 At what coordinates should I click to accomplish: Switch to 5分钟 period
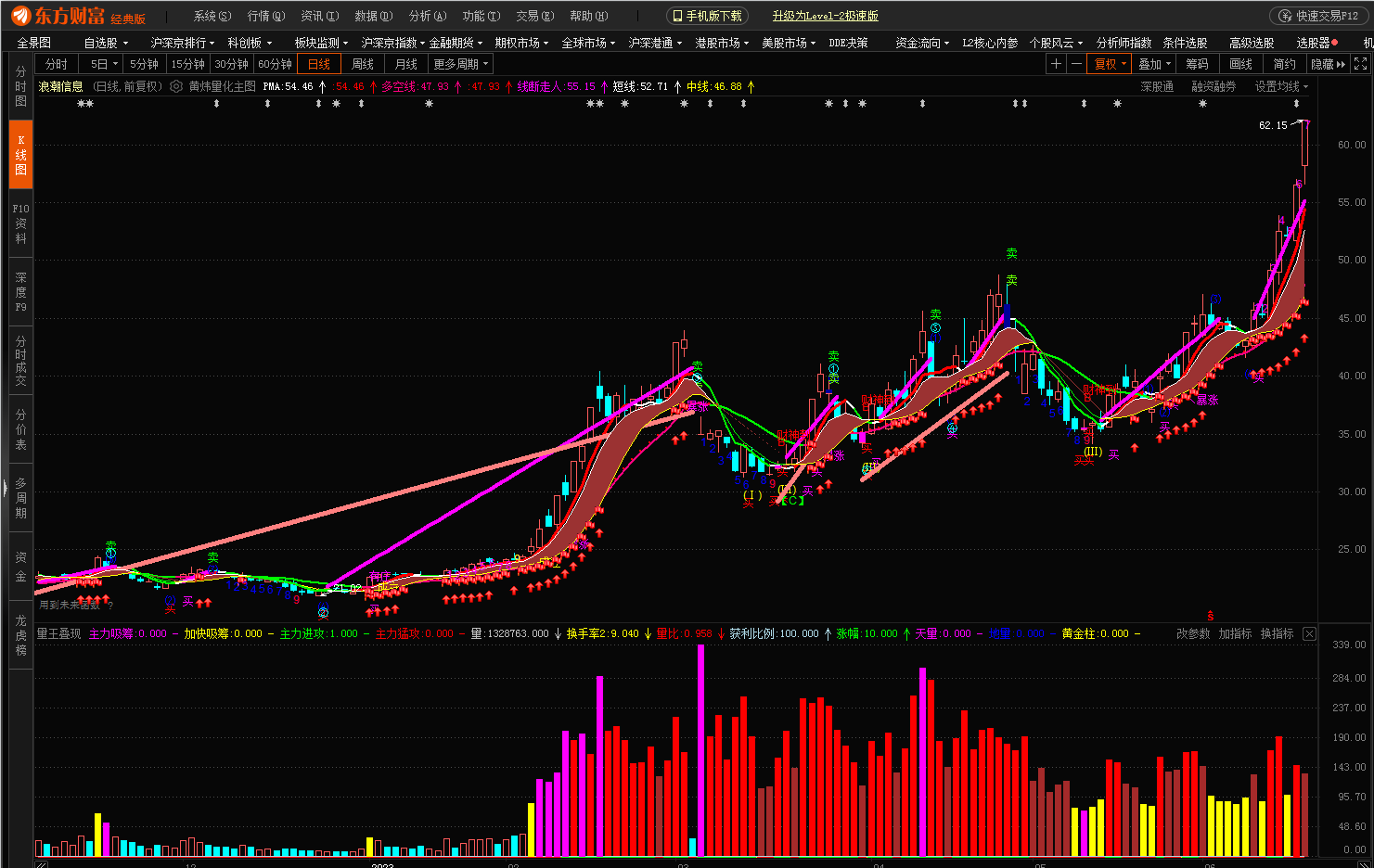(x=144, y=64)
